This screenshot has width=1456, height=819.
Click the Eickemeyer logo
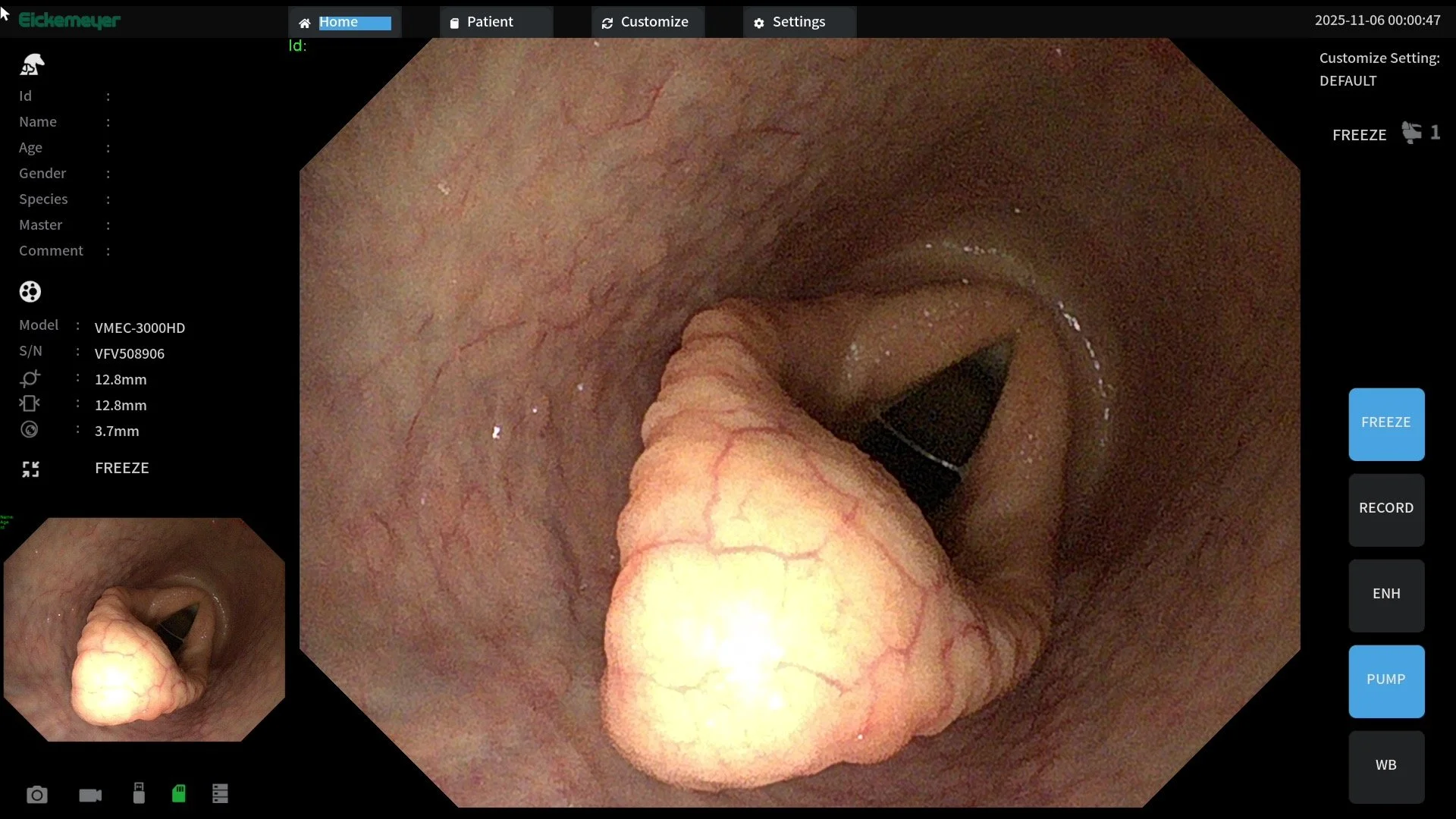click(x=69, y=20)
